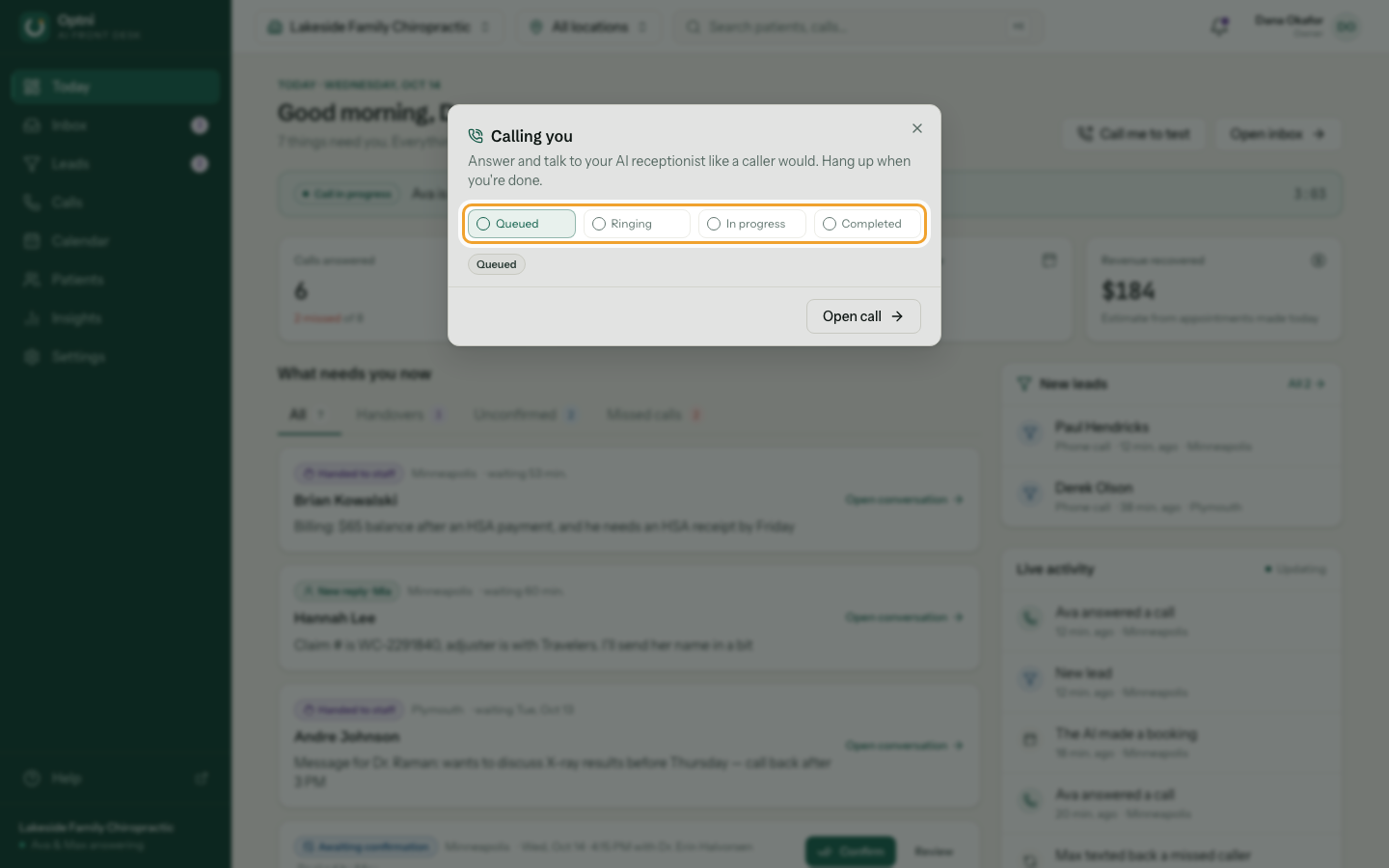Select the Queued radio option
This screenshot has height=868, width=1389.
[521, 224]
